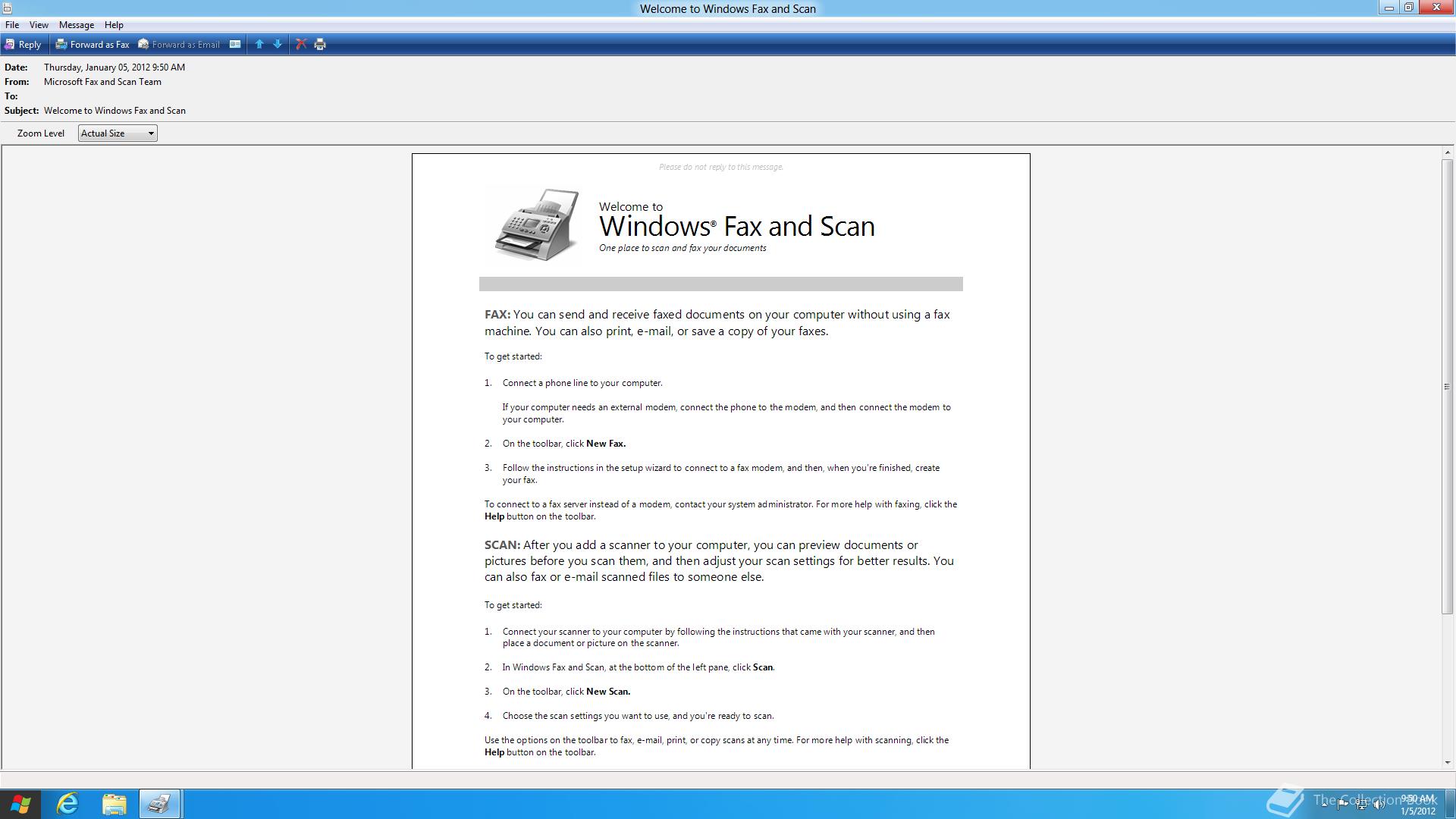Click 'Please do not reply to this message.'
Screen dimensions: 1456x819
pos(721,167)
